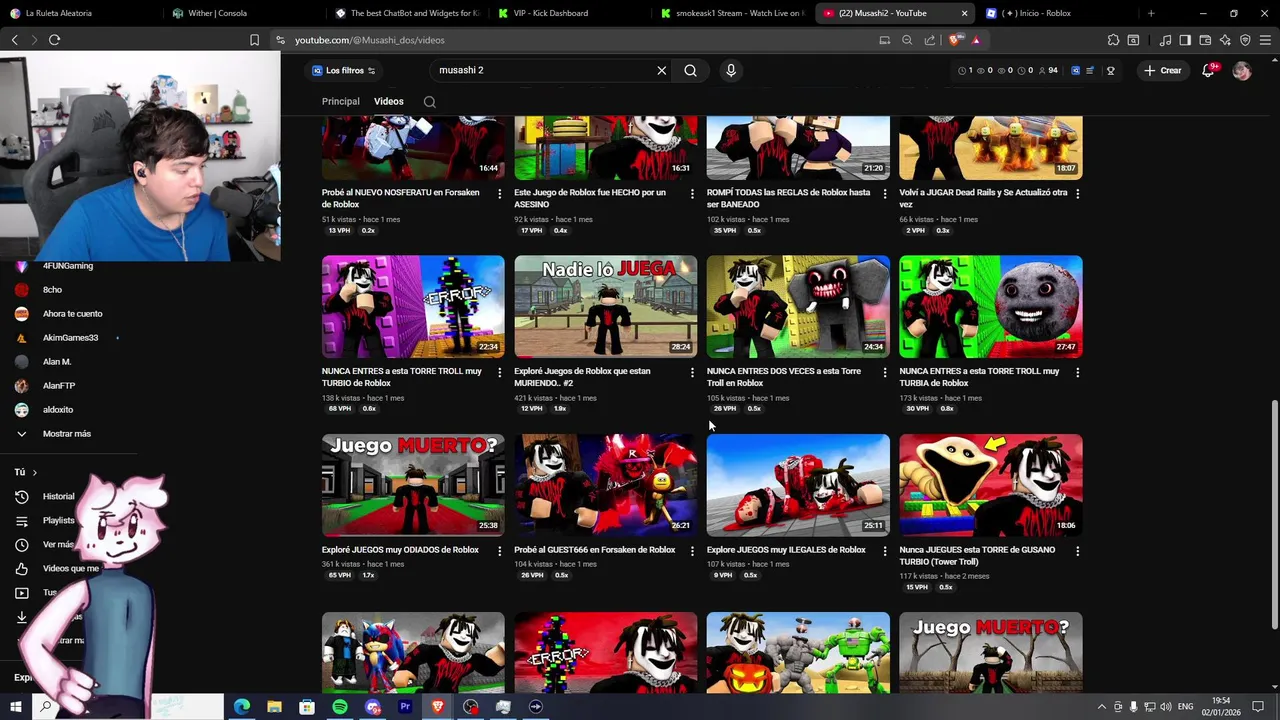Bookmark this page via the bookmark icon

254,40
